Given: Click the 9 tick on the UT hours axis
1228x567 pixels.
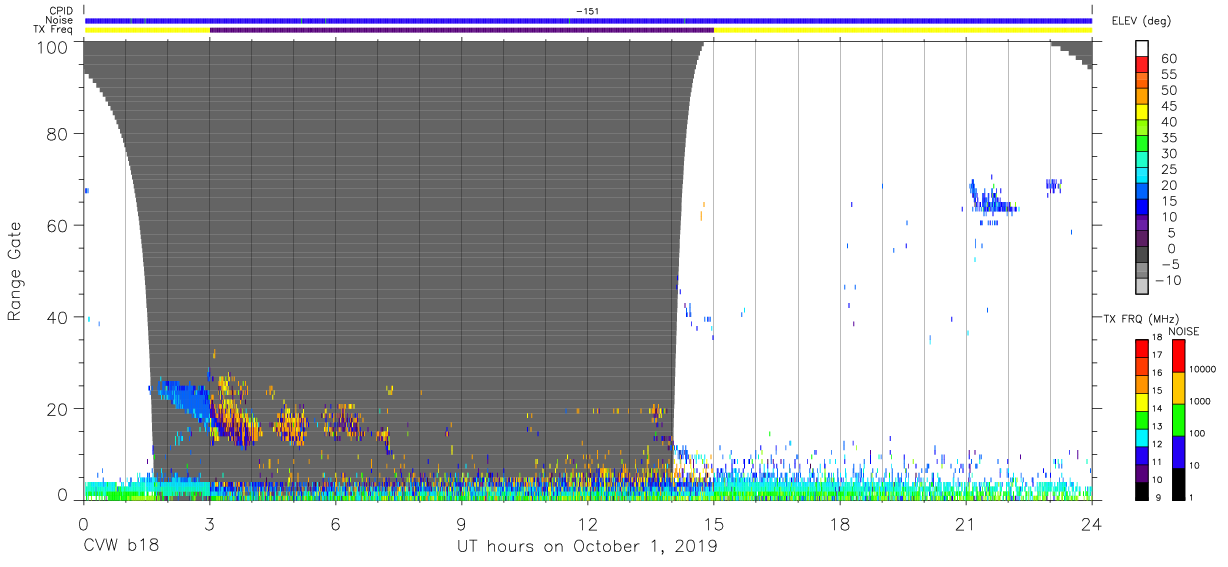Looking at the screenshot, I should (461, 524).
